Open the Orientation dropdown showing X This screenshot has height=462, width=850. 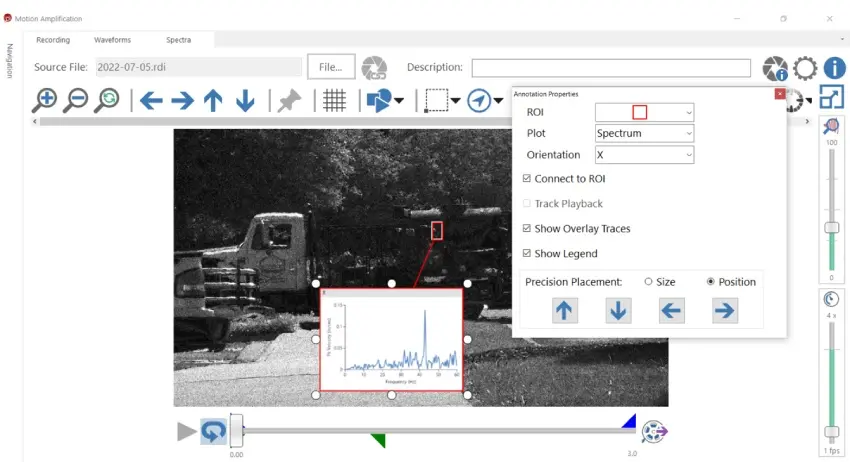point(644,155)
